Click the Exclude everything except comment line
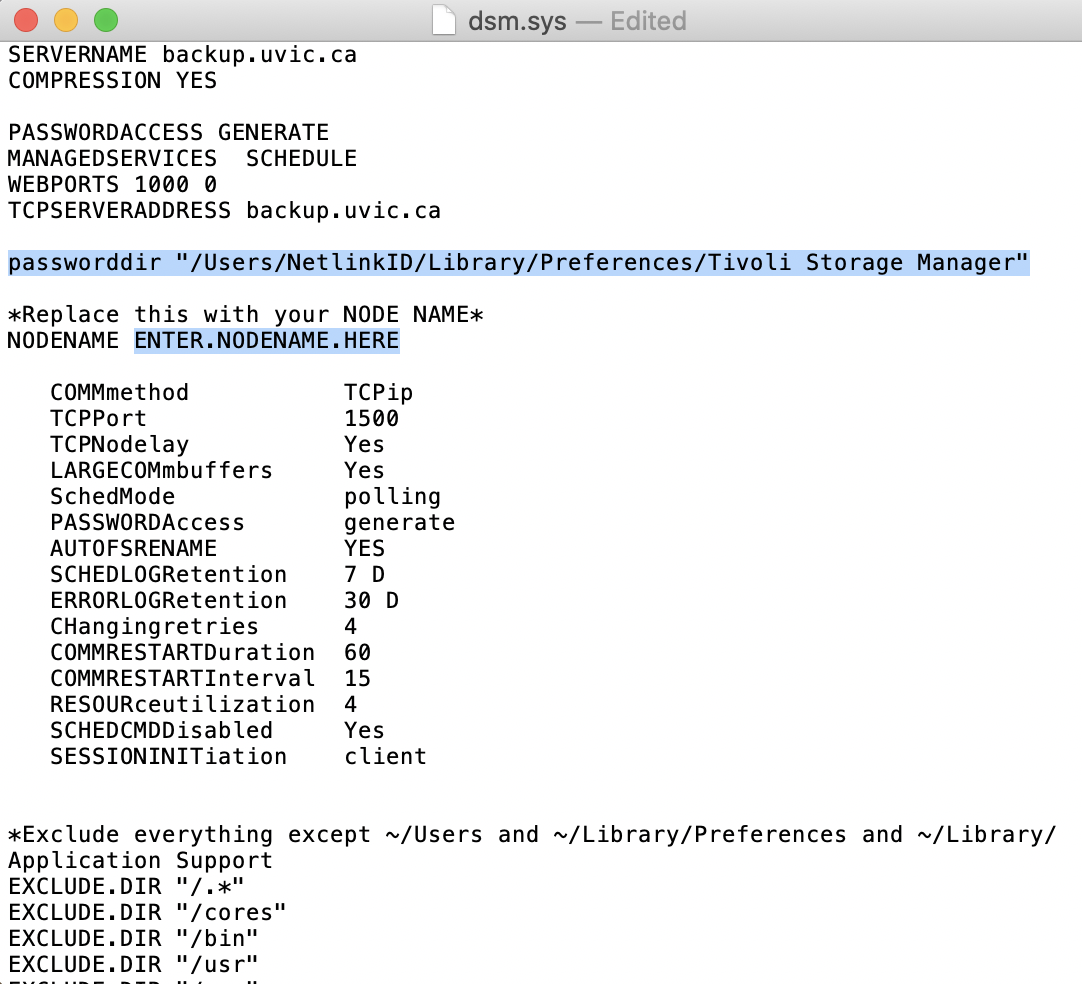Image resolution: width=1082 pixels, height=984 pixels. [532, 835]
